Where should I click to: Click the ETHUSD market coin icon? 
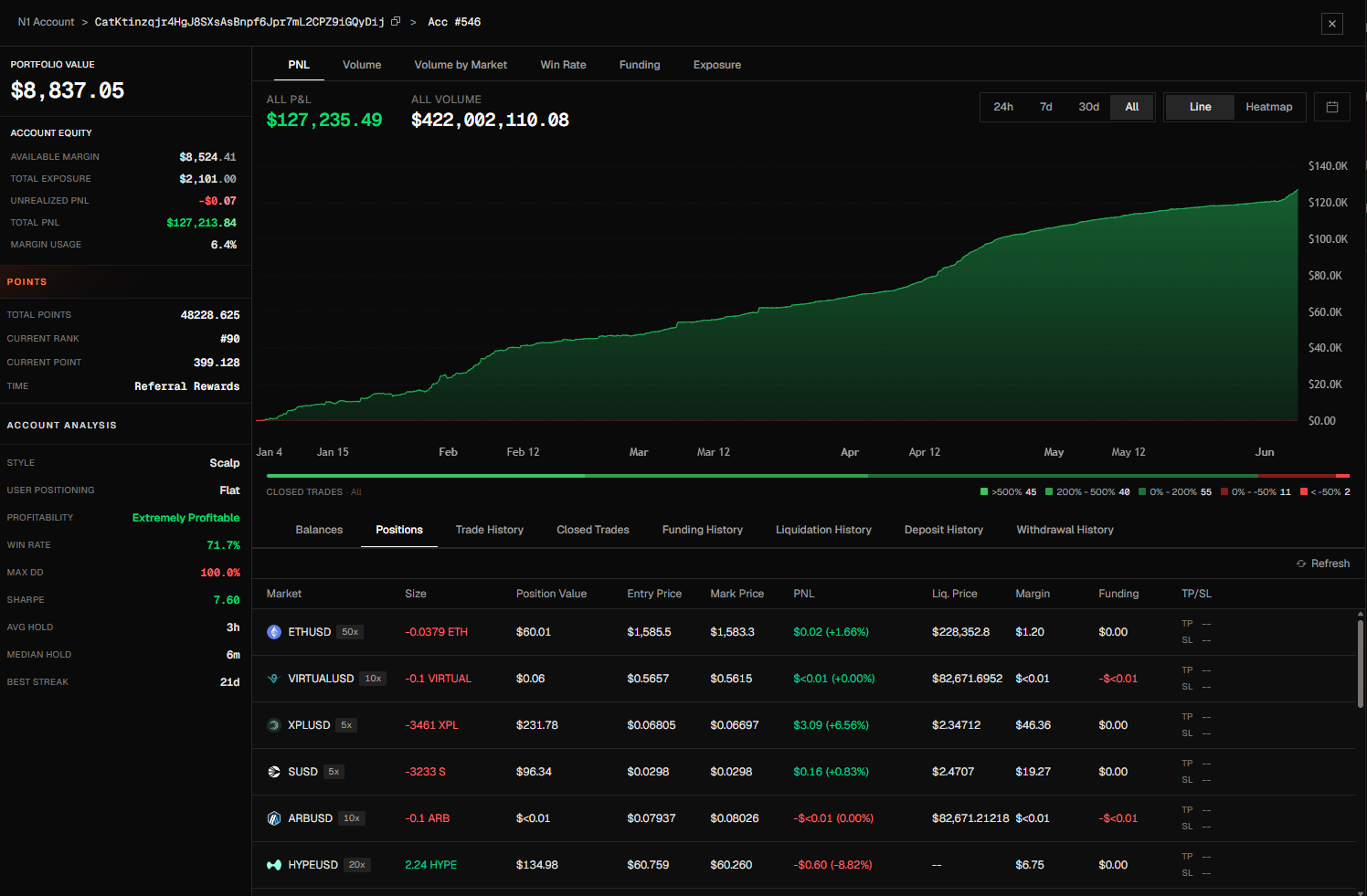coord(274,632)
